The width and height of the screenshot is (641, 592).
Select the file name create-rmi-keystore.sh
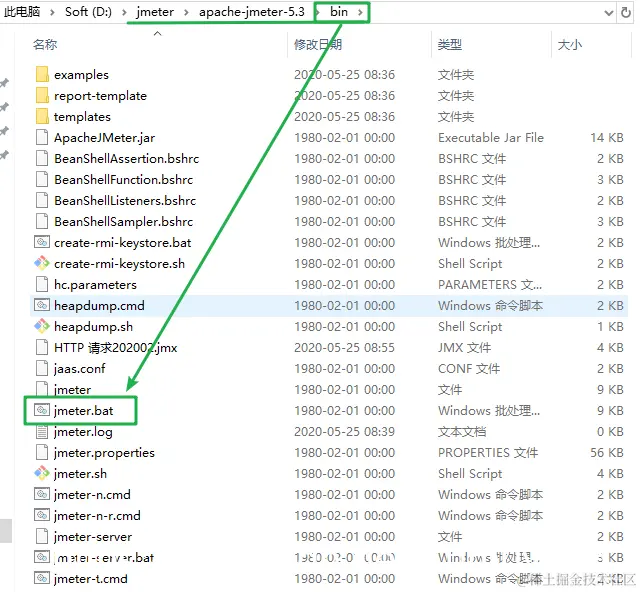pos(119,264)
